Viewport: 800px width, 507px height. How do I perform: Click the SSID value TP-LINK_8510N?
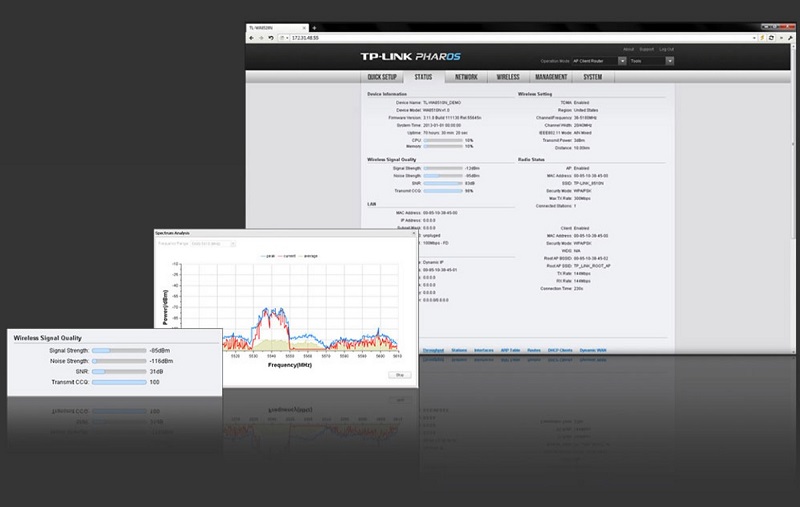click(588, 183)
